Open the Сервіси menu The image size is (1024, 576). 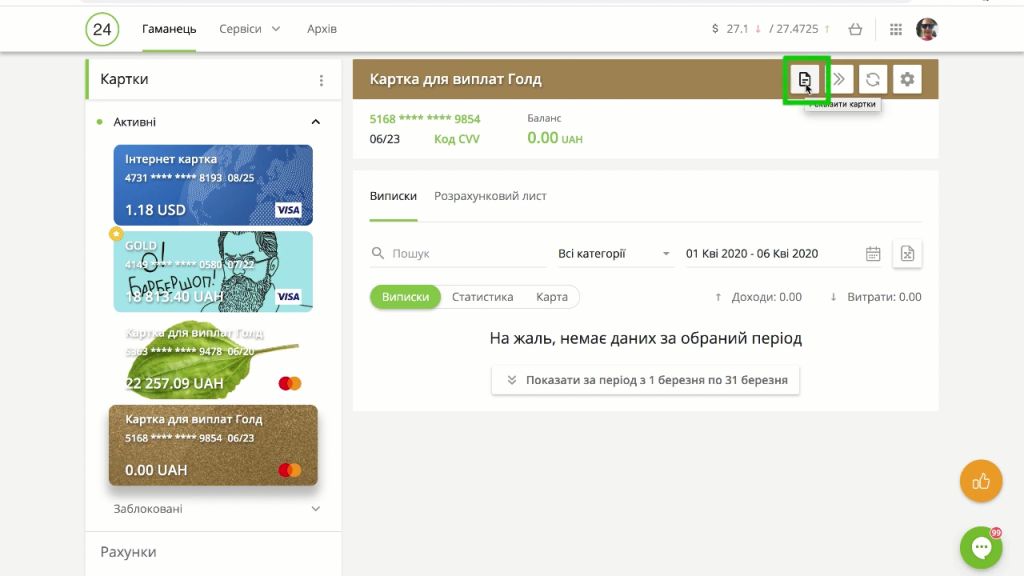click(249, 29)
